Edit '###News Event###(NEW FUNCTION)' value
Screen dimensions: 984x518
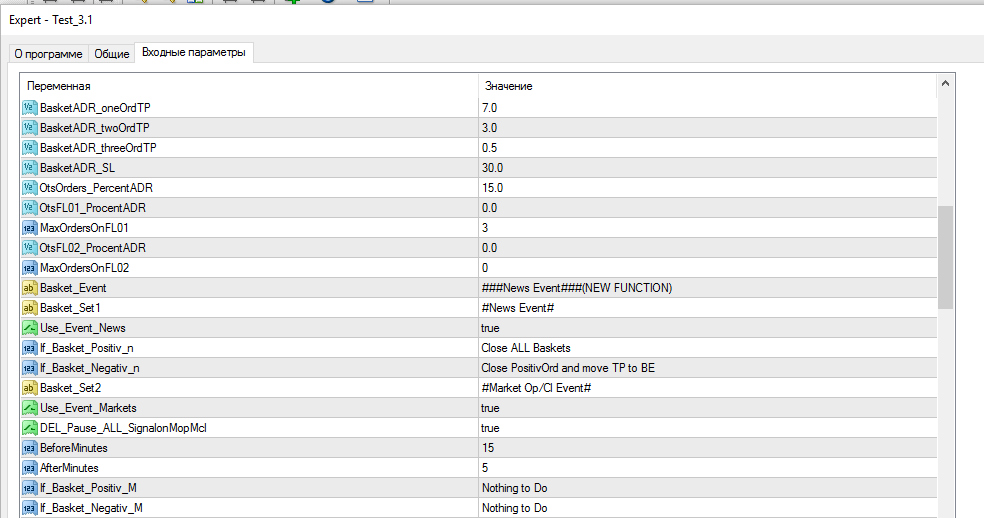point(707,288)
